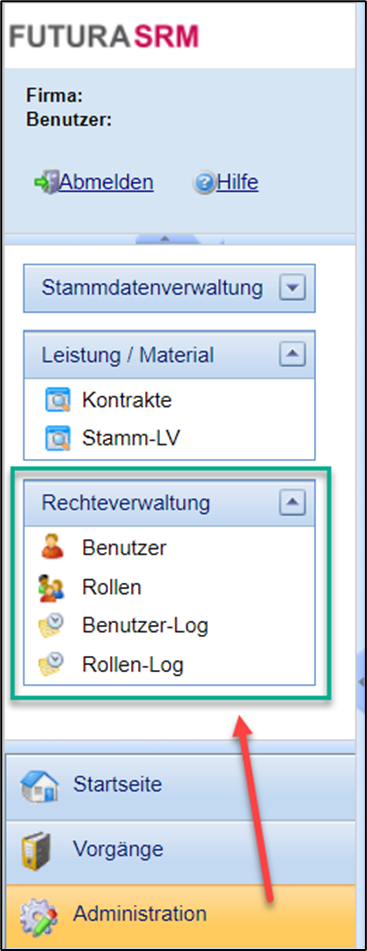Click the Abmelden door icon
The width and height of the screenshot is (367, 951).
(x=47, y=182)
